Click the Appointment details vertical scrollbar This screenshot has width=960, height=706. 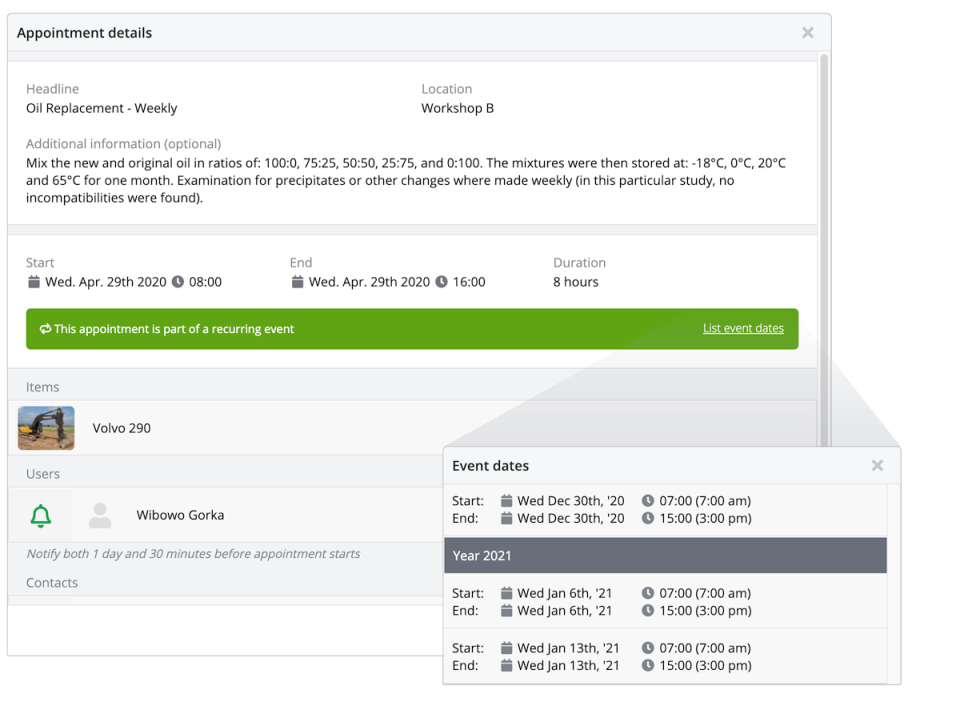pyautogui.click(x=824, y=250)
